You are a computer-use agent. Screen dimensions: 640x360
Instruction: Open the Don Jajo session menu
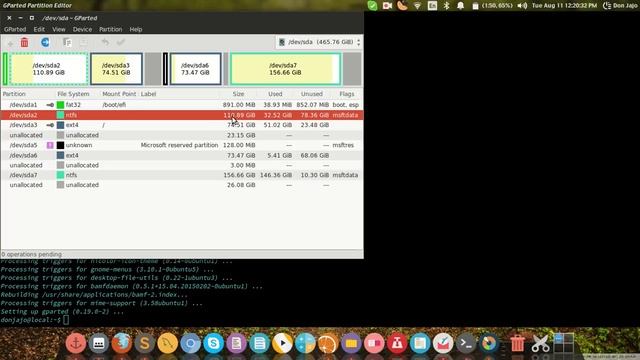pyautogui.click(x=621, y=6)
